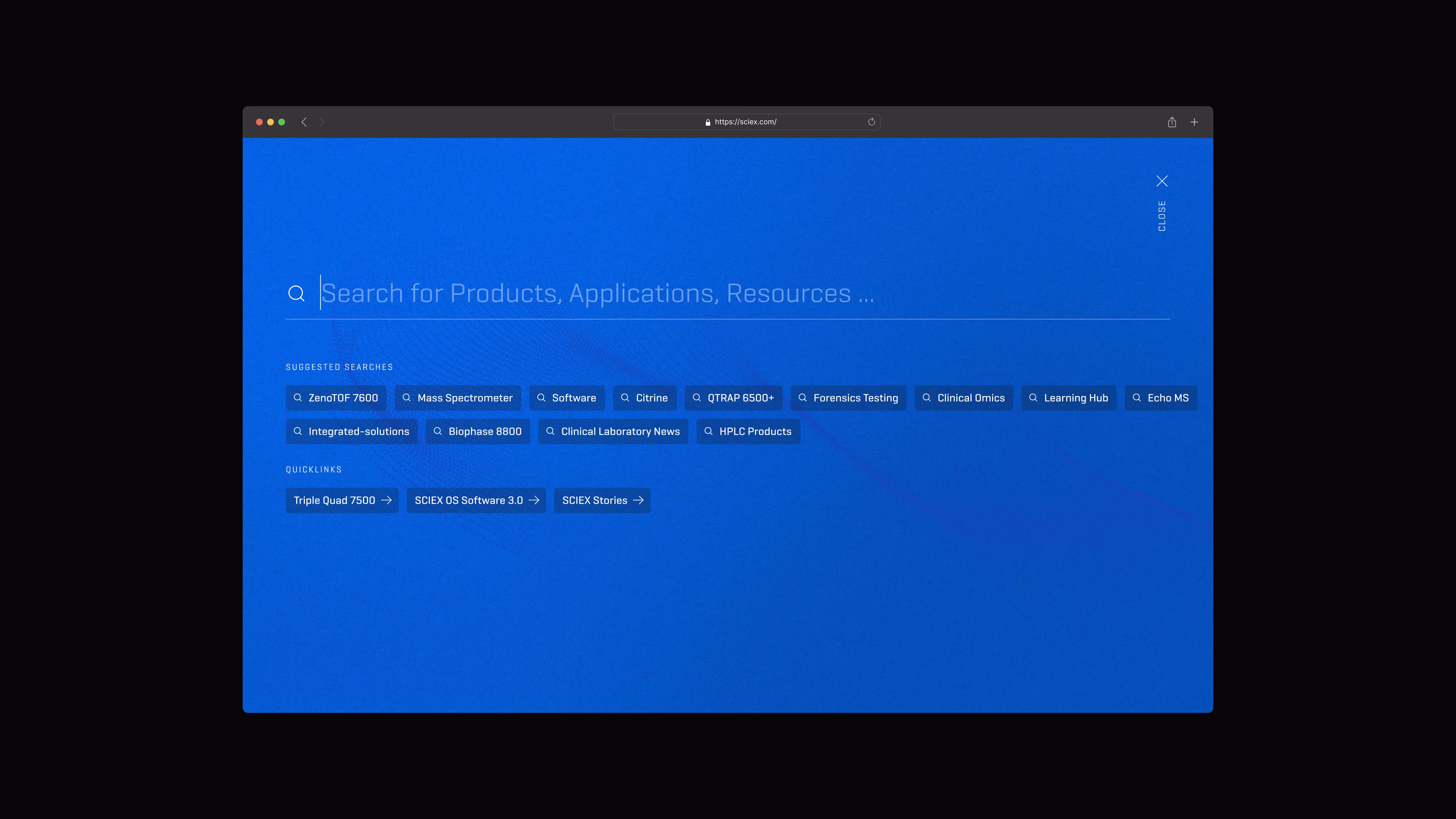
Task: Pick Clinical Omics suggested search
Action: pos(964,398)
